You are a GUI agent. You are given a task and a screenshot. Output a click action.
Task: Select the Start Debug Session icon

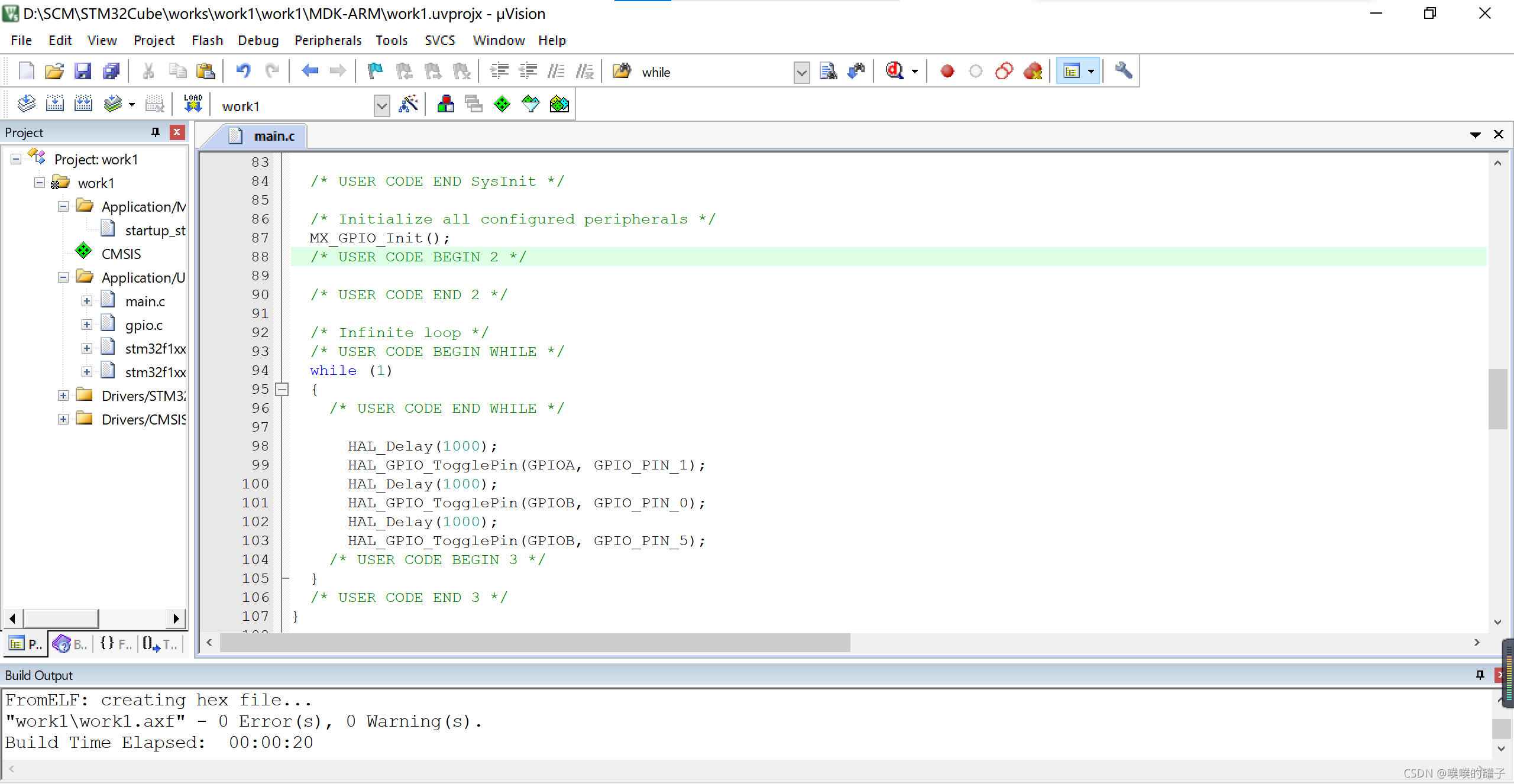894,71
